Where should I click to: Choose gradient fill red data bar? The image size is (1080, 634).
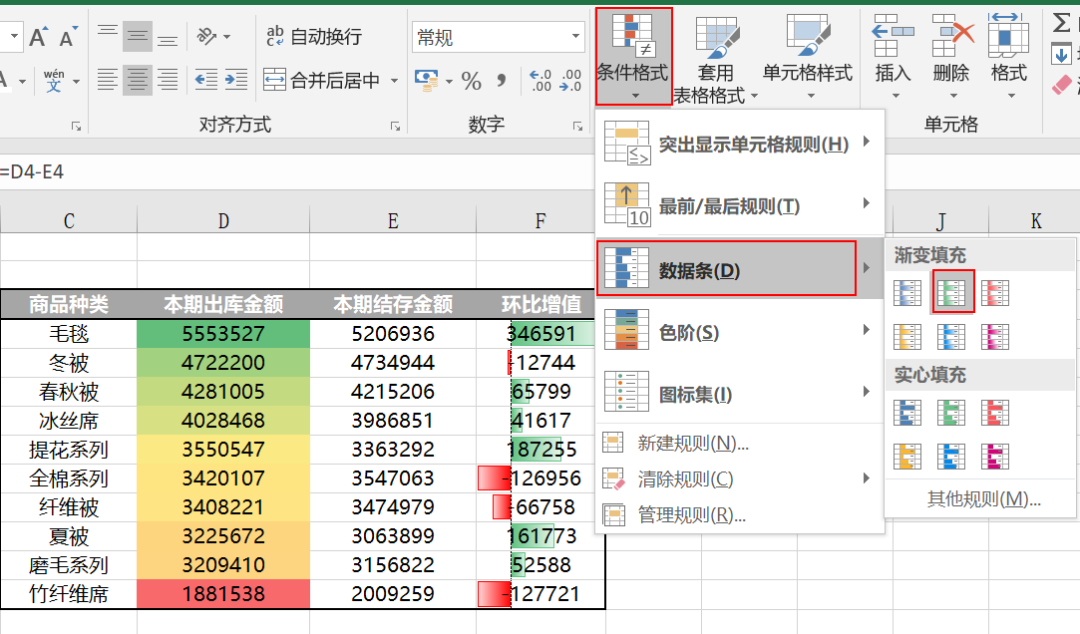click(995, 293)
